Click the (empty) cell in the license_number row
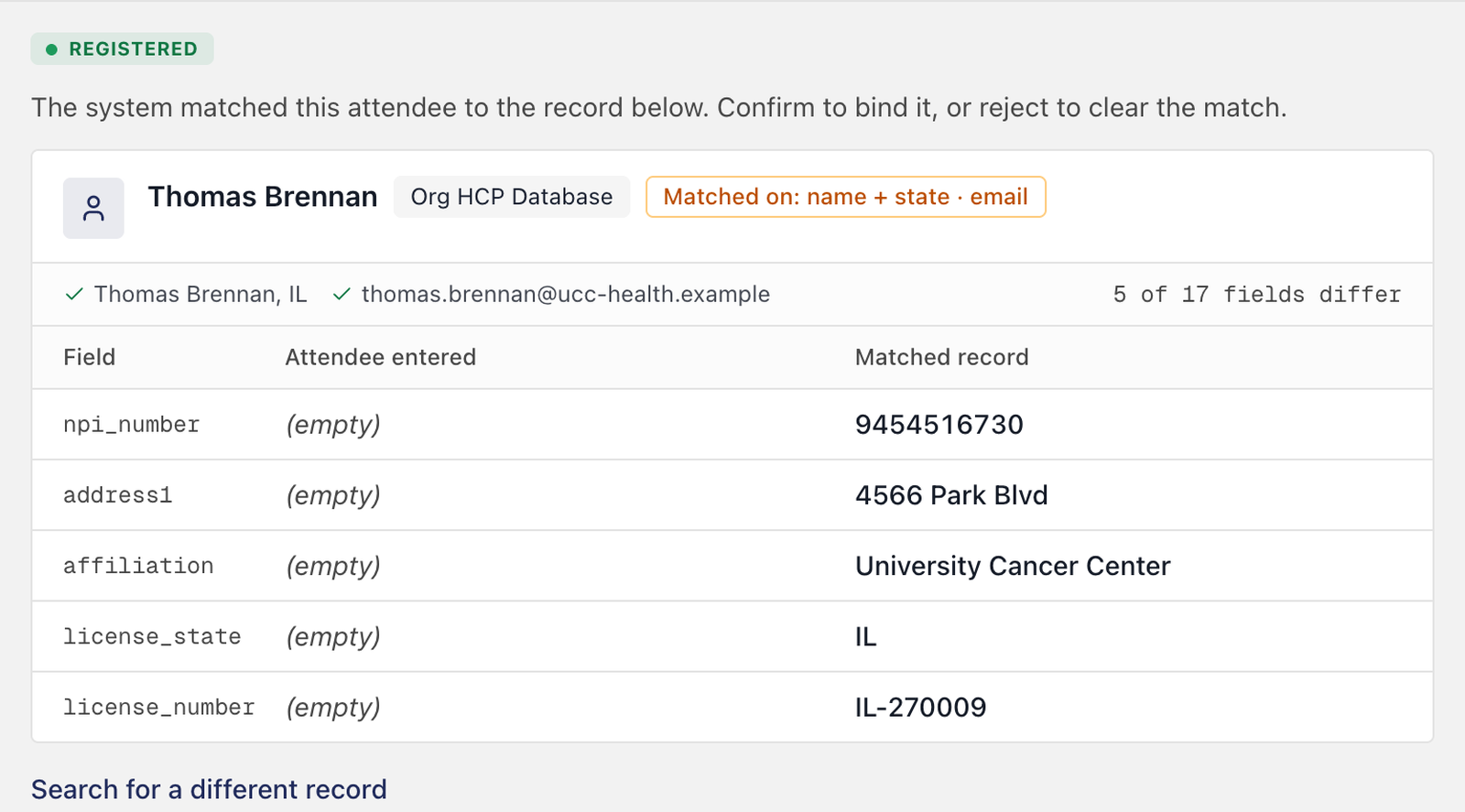1465x812 pixels. click(333, 707)
